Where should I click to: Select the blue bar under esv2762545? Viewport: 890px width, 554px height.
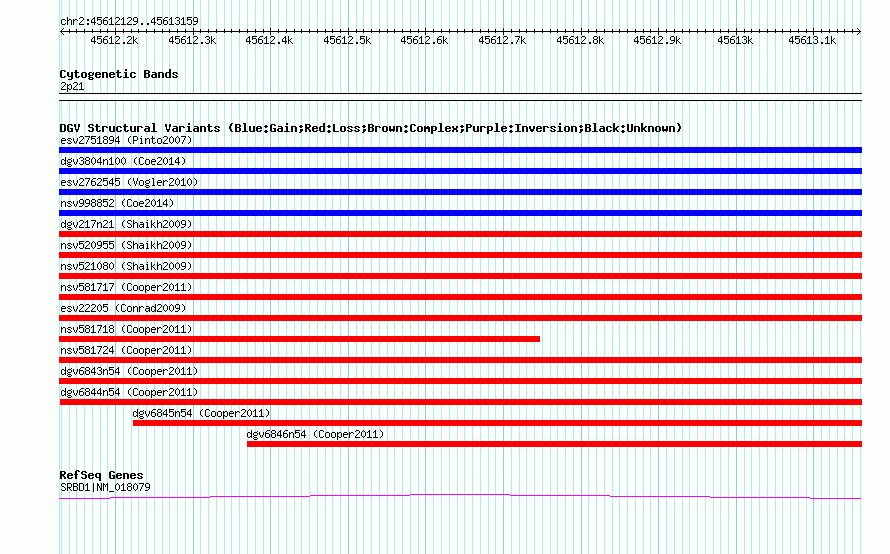tap(460, 192)
